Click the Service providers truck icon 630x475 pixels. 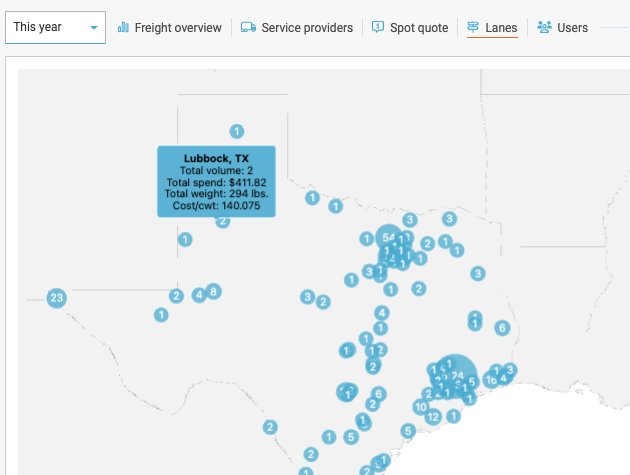pos(248,28)
